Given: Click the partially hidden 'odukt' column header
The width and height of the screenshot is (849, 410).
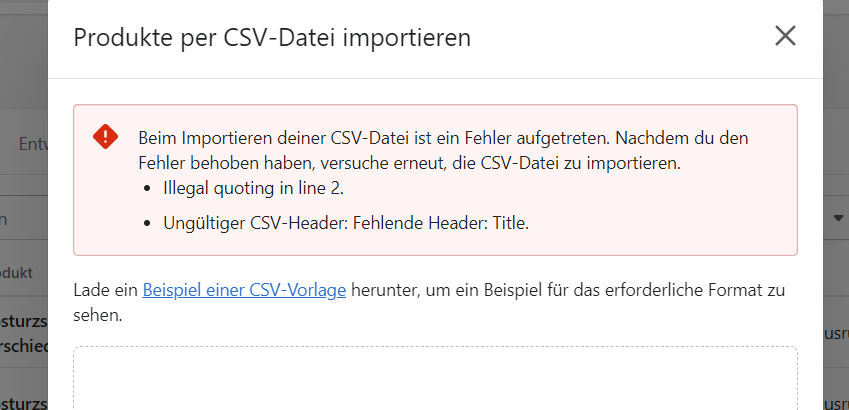Looking at the screenshot, I should [x=18, y=272].
